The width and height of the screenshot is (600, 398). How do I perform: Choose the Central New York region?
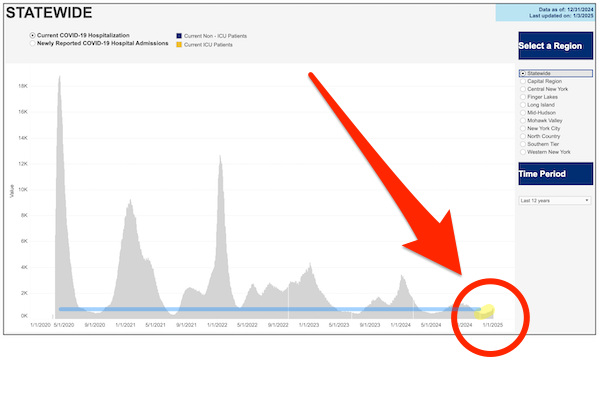pos(523,89)
